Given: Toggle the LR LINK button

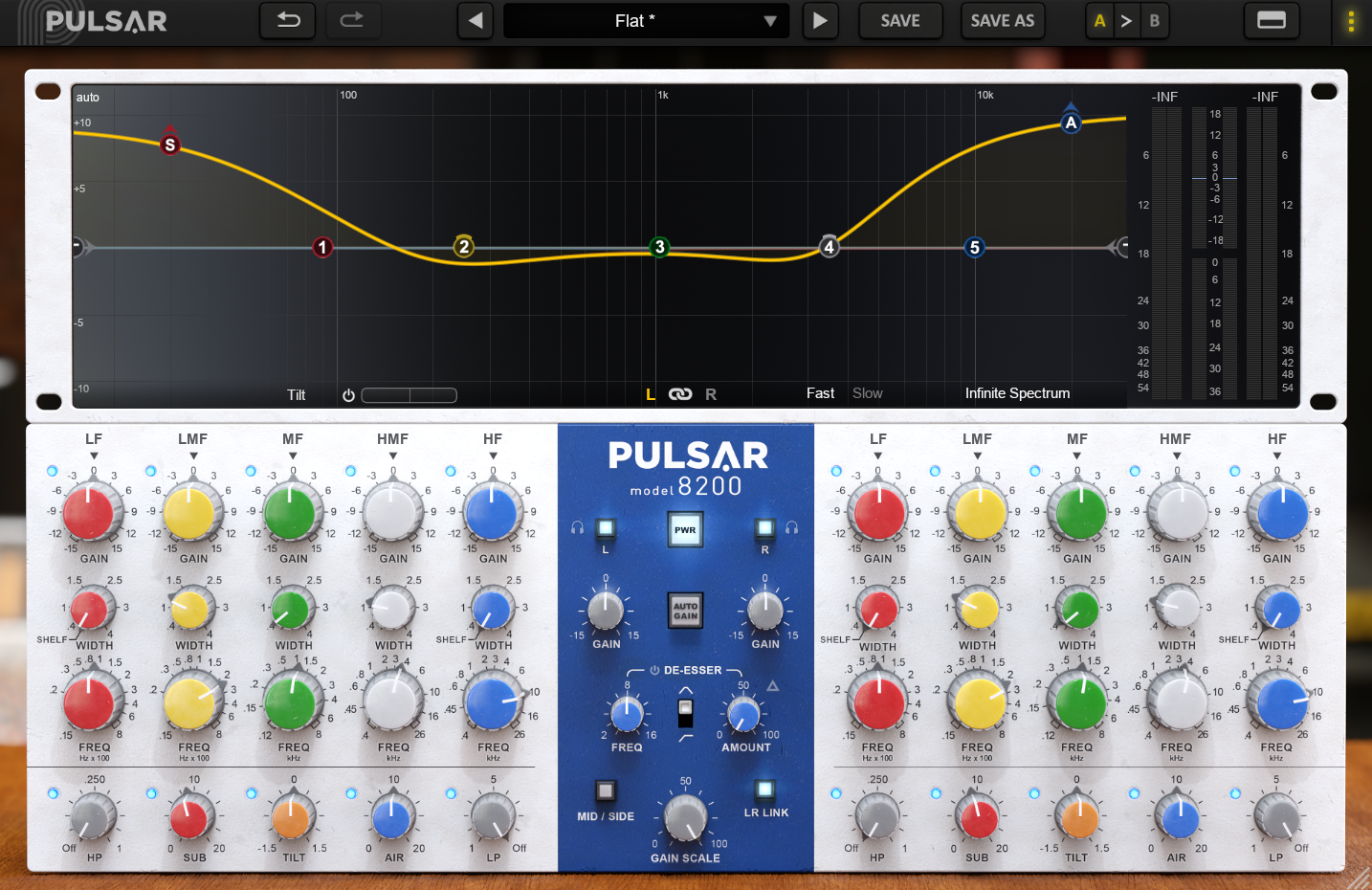Looking at the screenshot, I should (765, 790).
